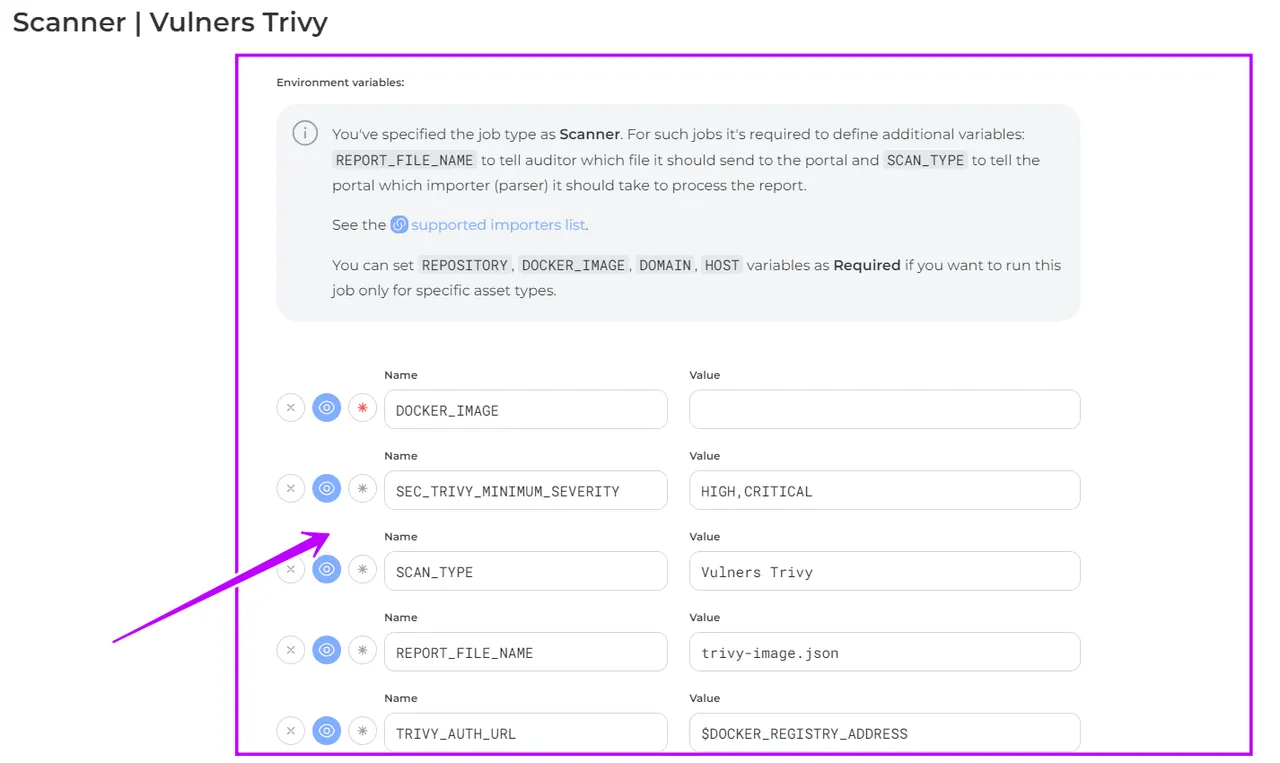Remove the SEC_TRIVY_MINIMUM_SEVERITY variable row
Image resolution: width=1280 pixels, height=763 pixels.
pos(290,489)
